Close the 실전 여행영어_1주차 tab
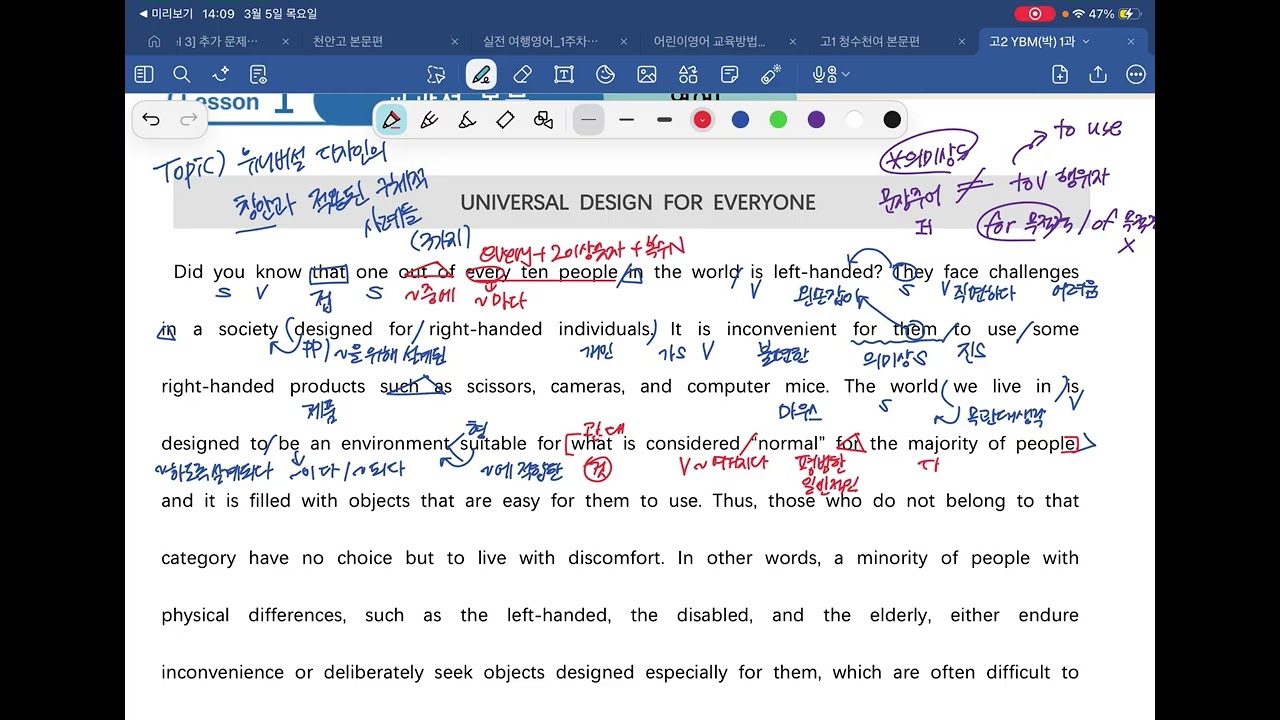1280x720 pixels. (623, 42)
